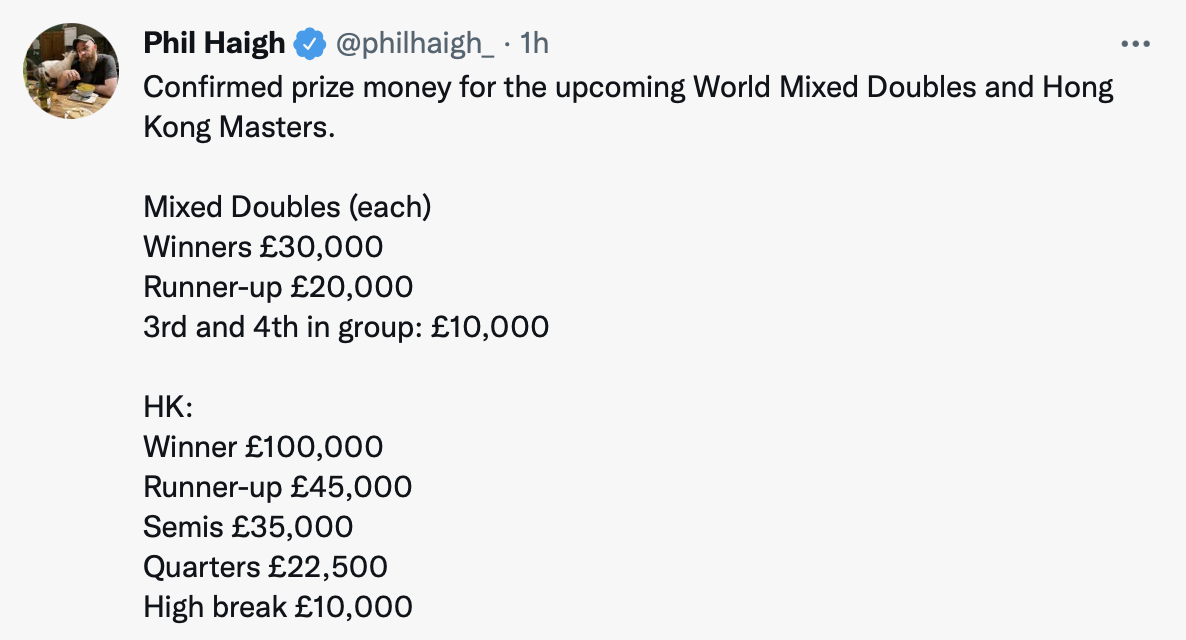Click the blue verified badge
Screen dimensions: 1186x640
tap(309, 43)
